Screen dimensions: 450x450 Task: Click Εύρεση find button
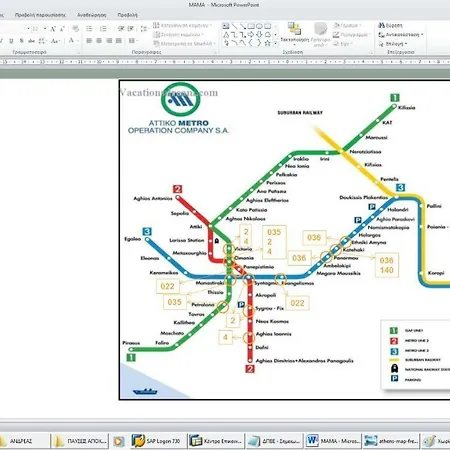click(x=390, y=25)
